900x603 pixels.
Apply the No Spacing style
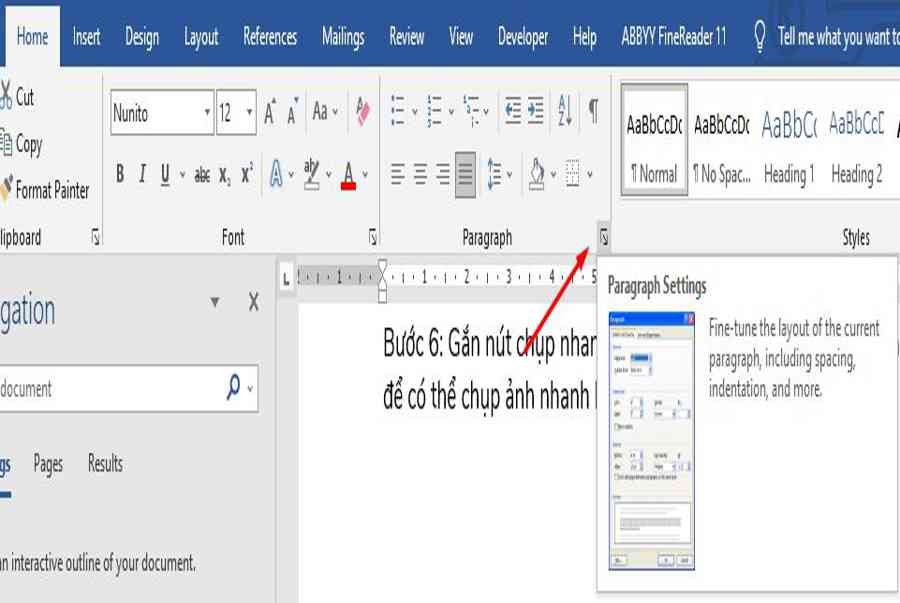click(x=721, y=140)
